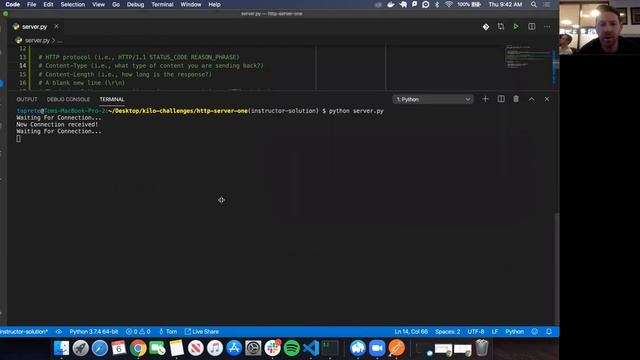The image size is (640, 360).
Task: Change end of line sequence LF
Action: [x=495, y=331]
